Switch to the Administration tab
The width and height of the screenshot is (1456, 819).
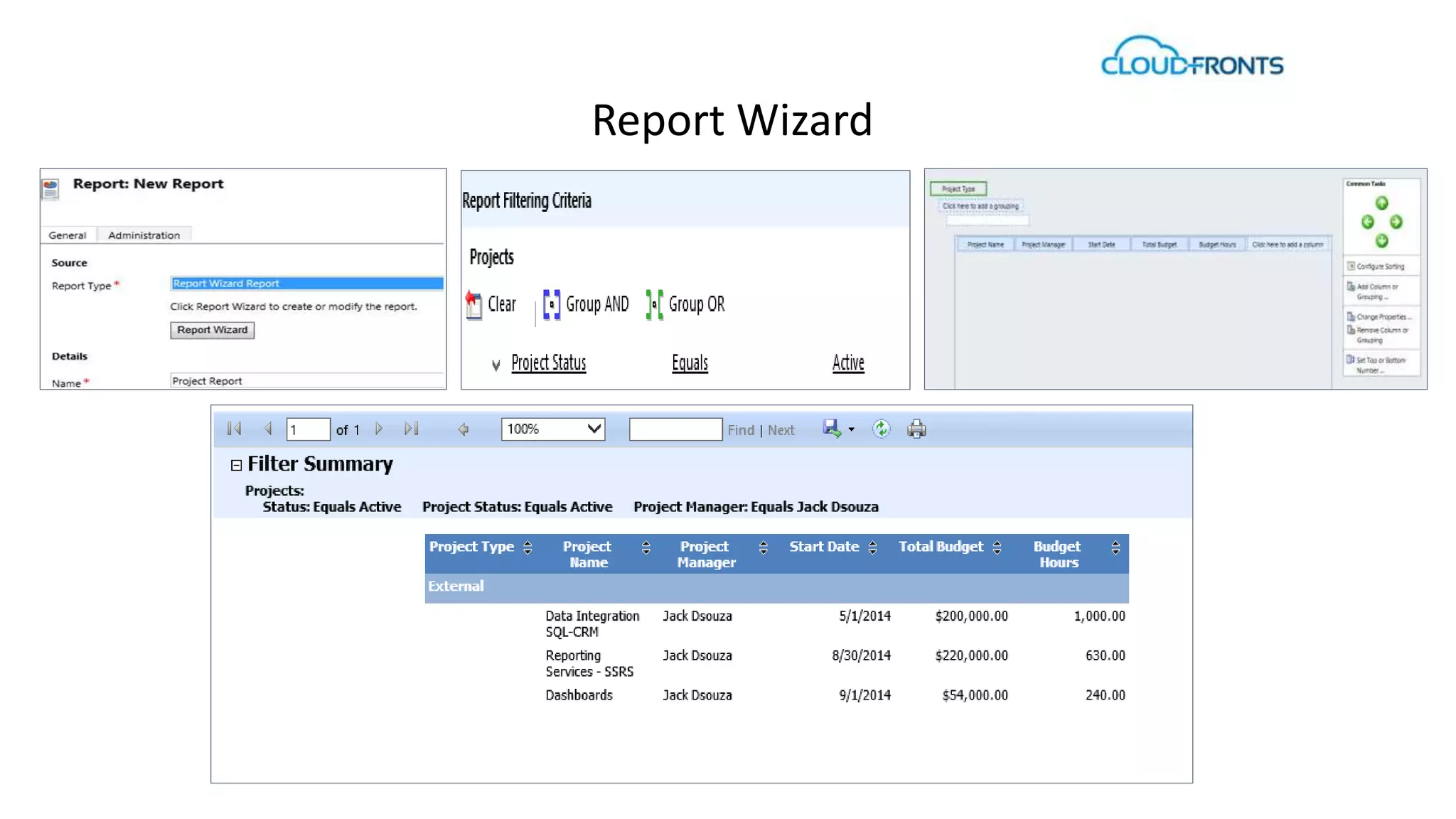[x=144, y=235]
